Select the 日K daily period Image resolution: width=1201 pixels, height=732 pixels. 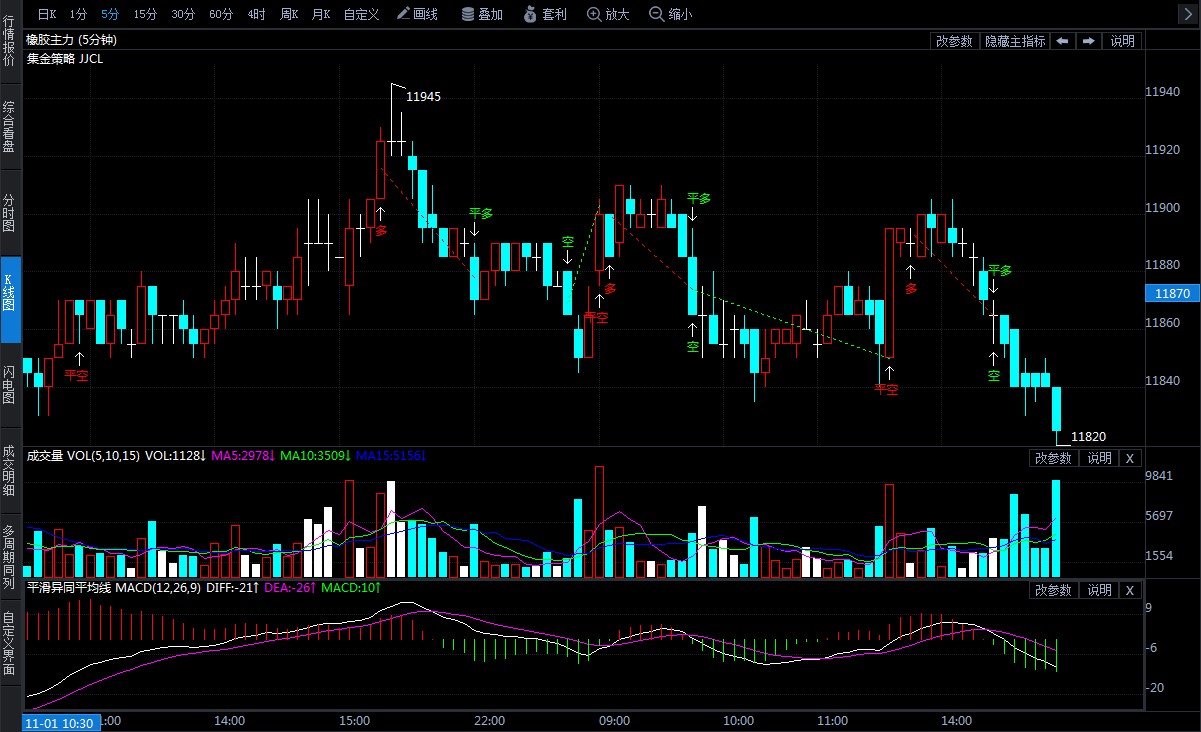click(47, 14)
